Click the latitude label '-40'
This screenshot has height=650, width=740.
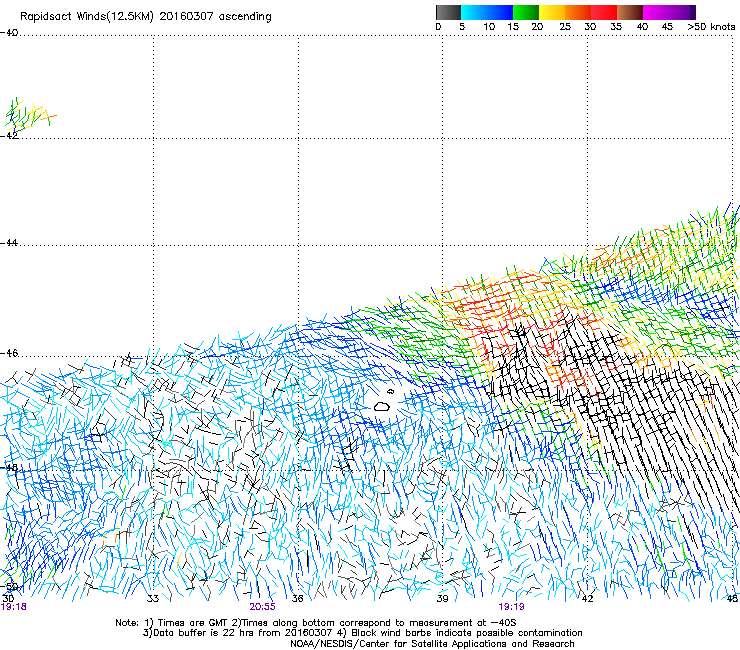9,33
